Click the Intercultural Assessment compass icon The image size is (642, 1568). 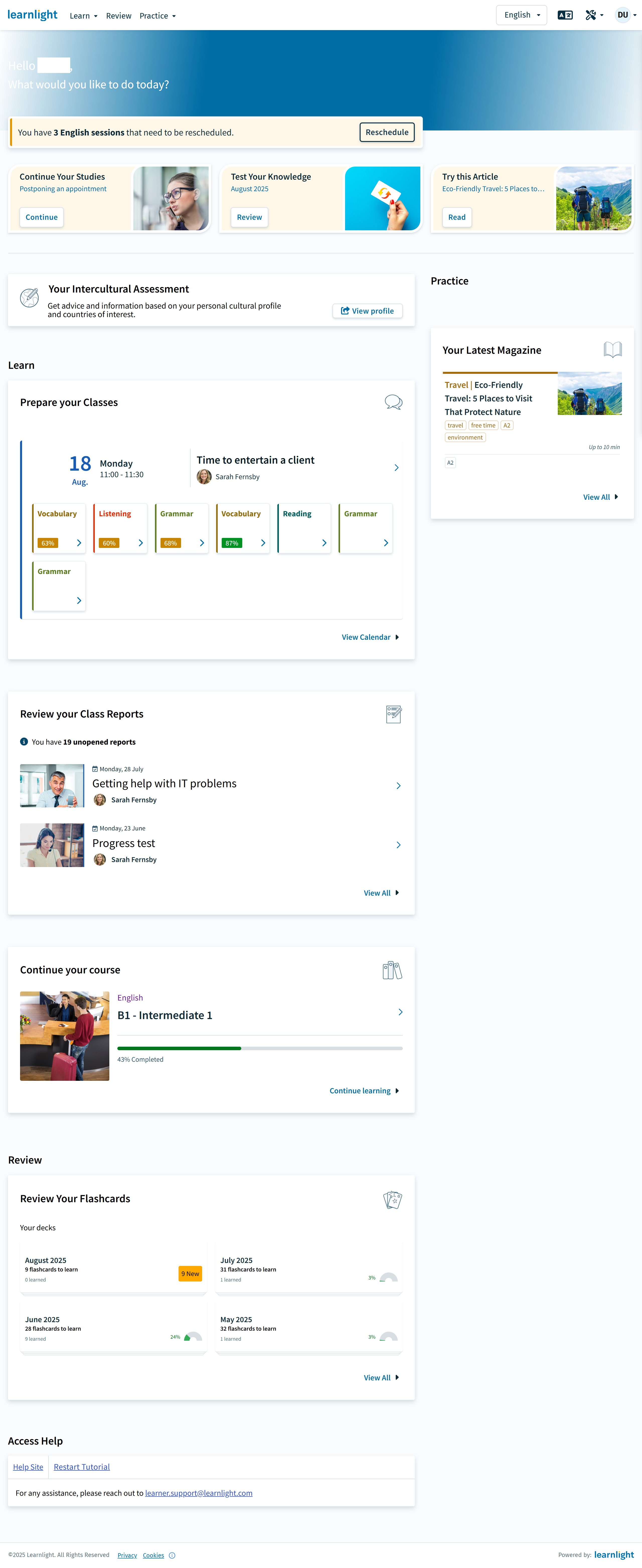pyautogui.click(x=29, y=298)
